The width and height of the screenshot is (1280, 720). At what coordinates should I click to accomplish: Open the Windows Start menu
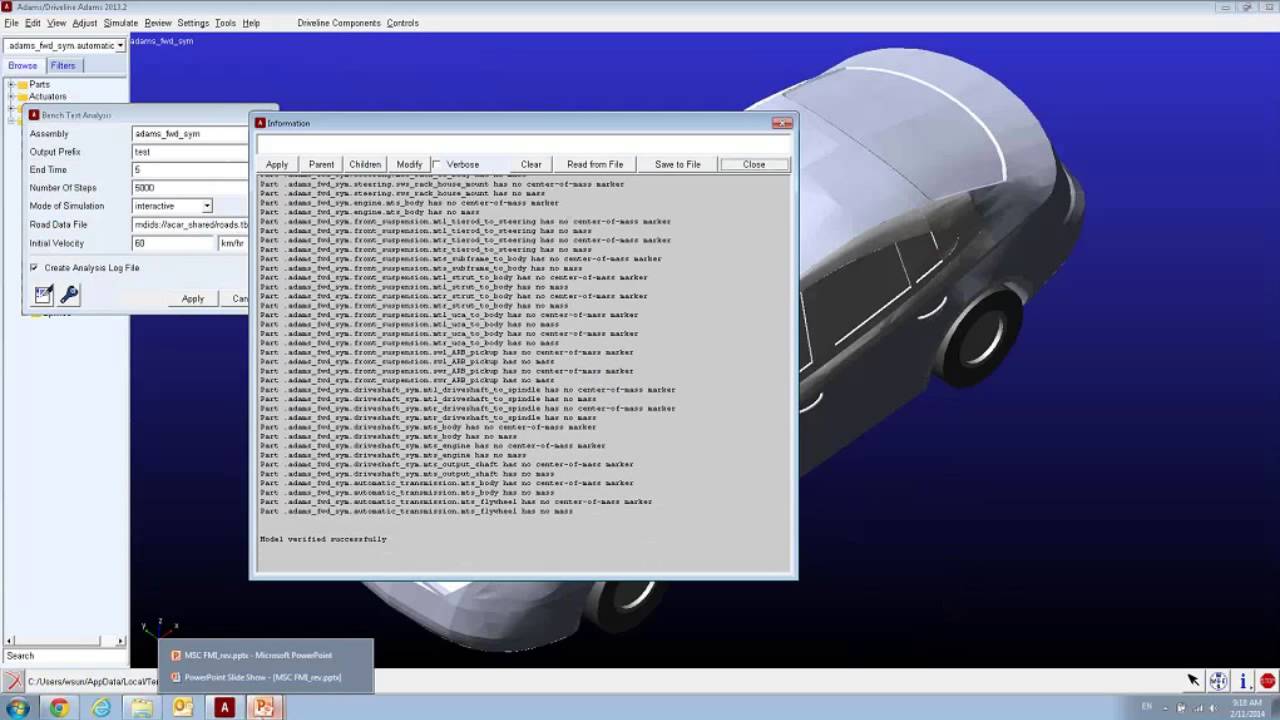point(18,708)
